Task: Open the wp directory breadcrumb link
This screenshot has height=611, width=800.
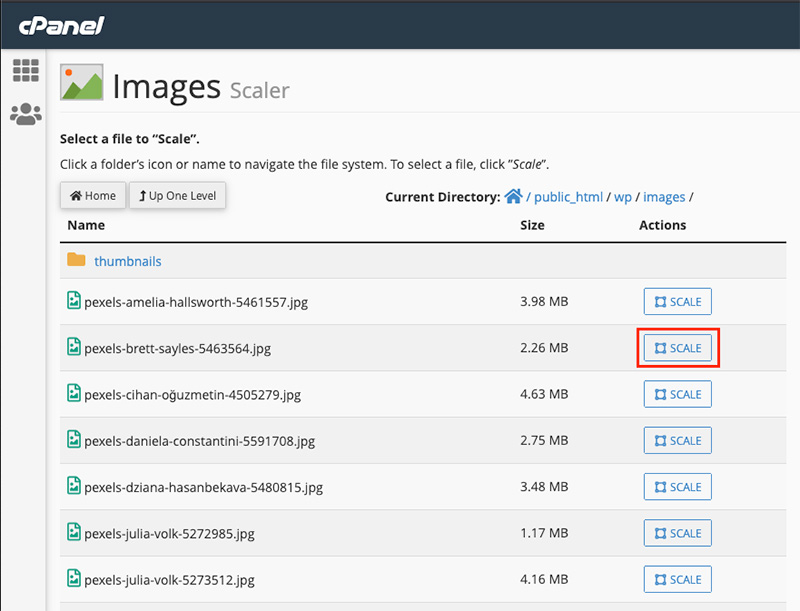Action: tap(622, 197)
